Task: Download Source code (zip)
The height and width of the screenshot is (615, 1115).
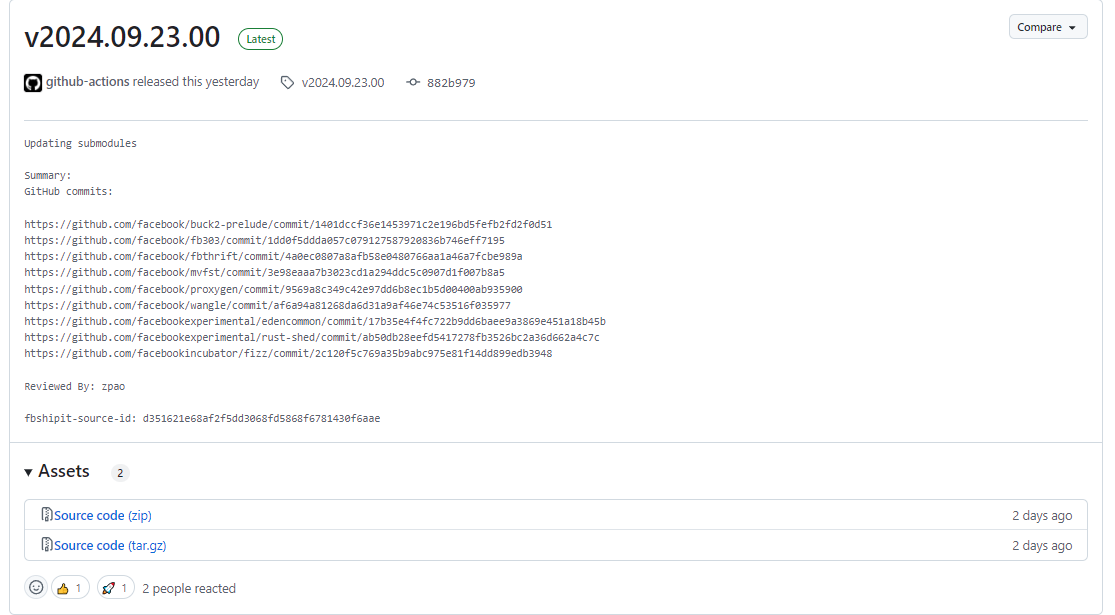Action: [x=102, y=515]
